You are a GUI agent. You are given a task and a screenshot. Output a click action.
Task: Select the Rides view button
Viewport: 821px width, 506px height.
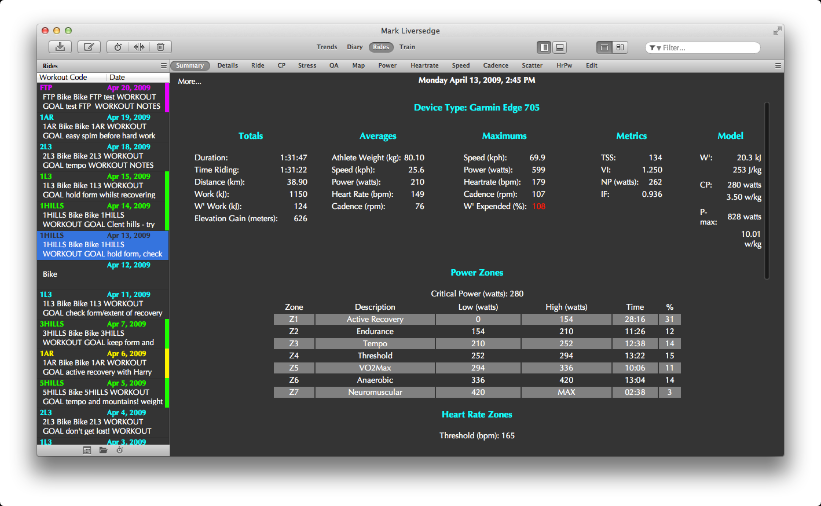pyautogui.click(x=381, y=47)
